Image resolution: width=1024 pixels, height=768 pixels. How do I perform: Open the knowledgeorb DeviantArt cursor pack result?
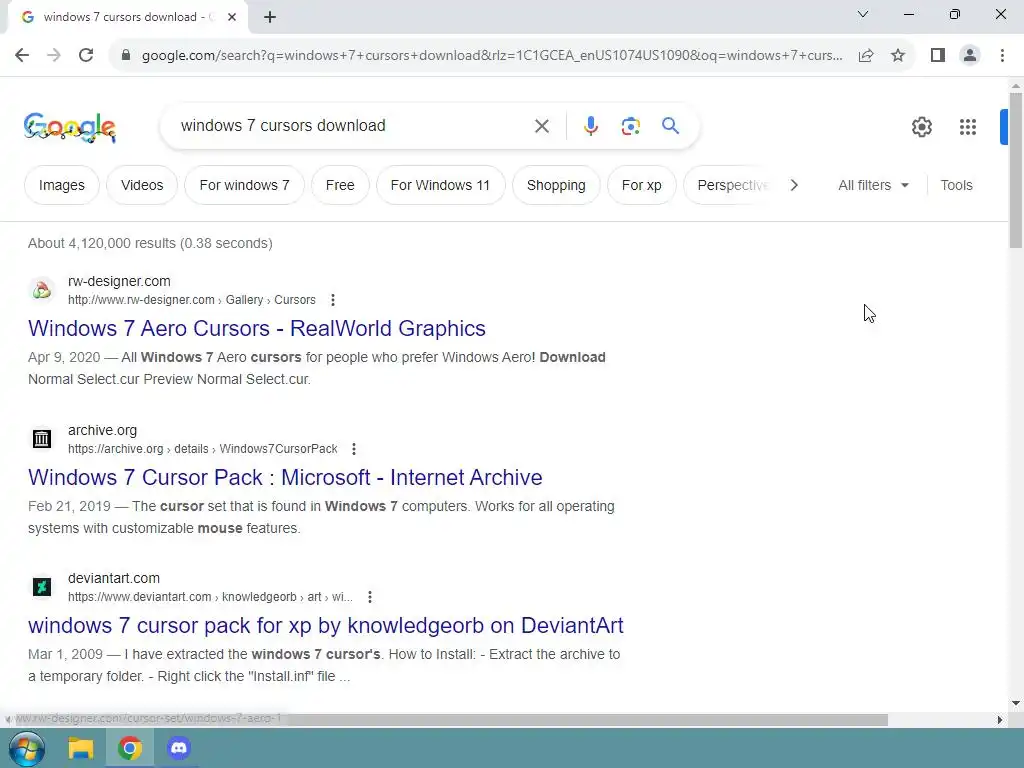pos(325,625)
